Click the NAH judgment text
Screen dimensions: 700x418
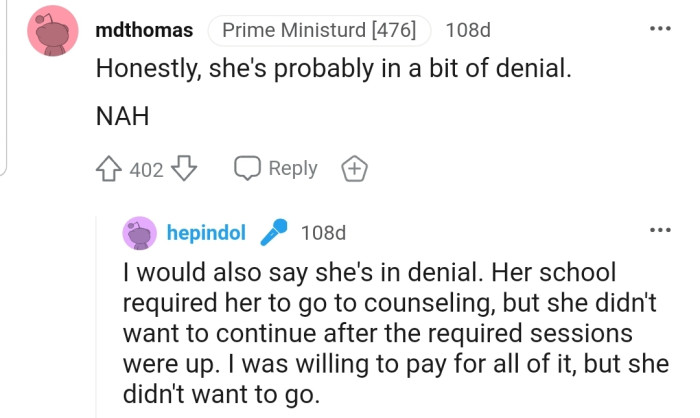(122, 117)
